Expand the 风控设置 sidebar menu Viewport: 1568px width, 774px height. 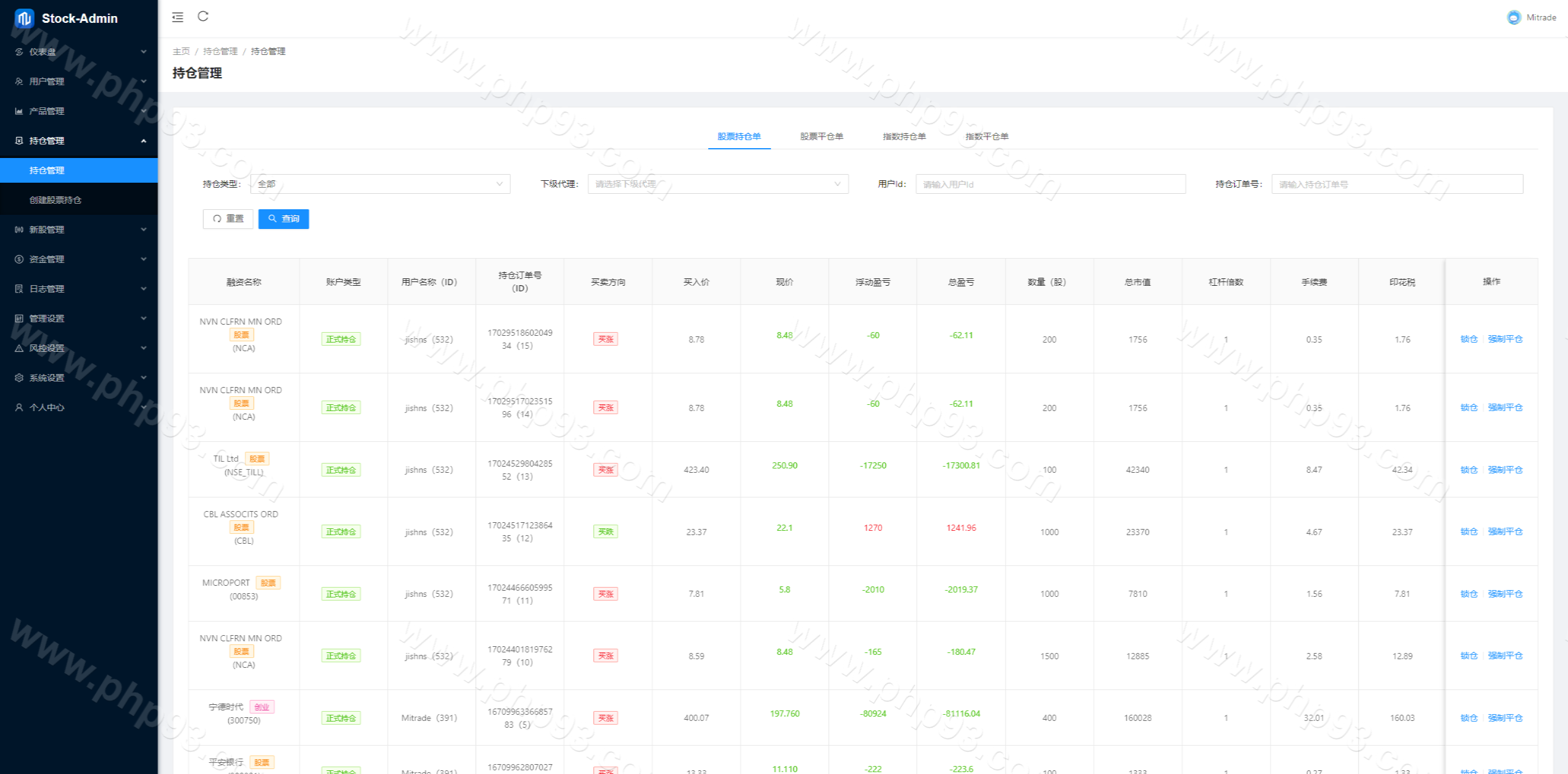click(79, 348)
